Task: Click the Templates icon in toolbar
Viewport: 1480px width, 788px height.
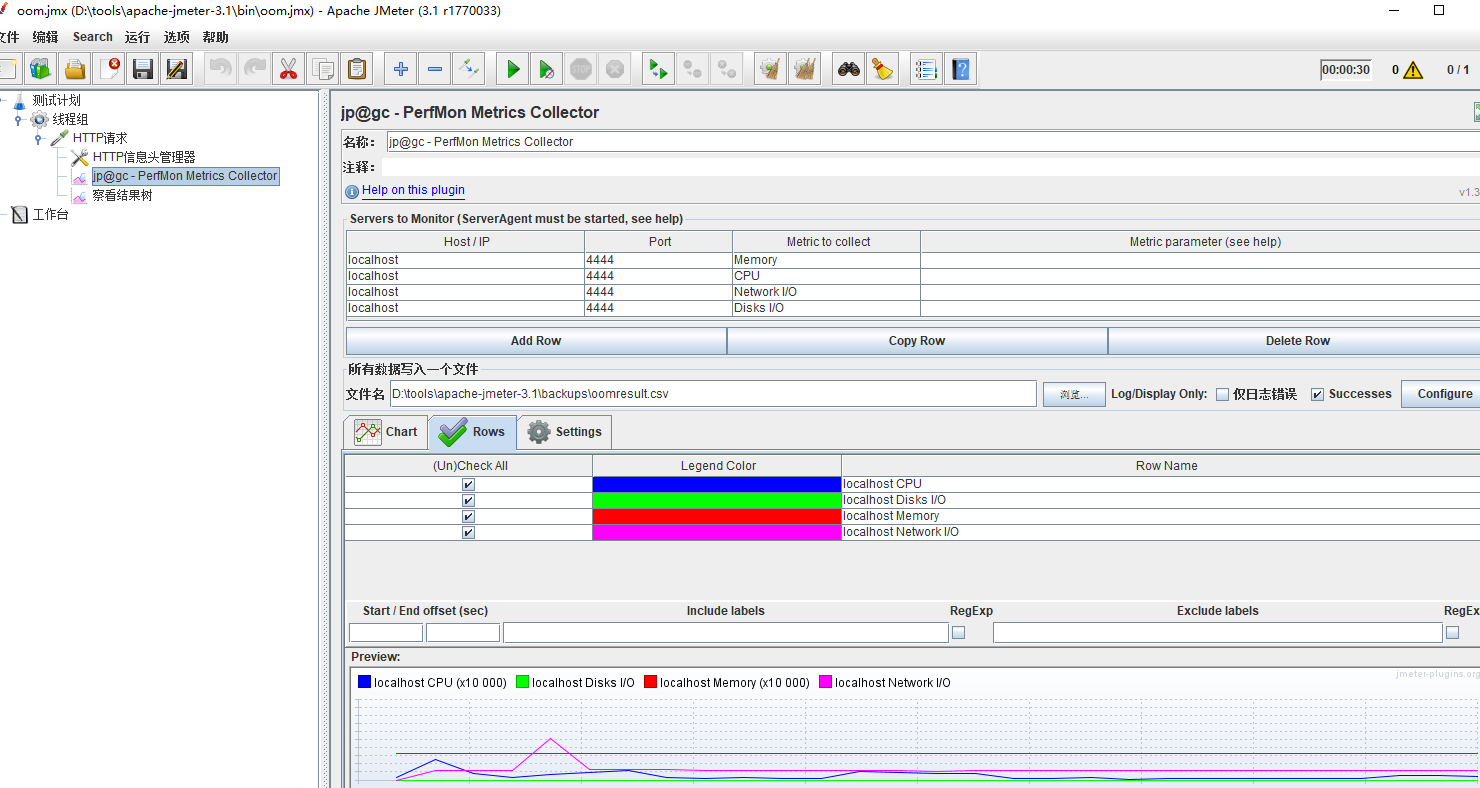Action: point(41,69)
